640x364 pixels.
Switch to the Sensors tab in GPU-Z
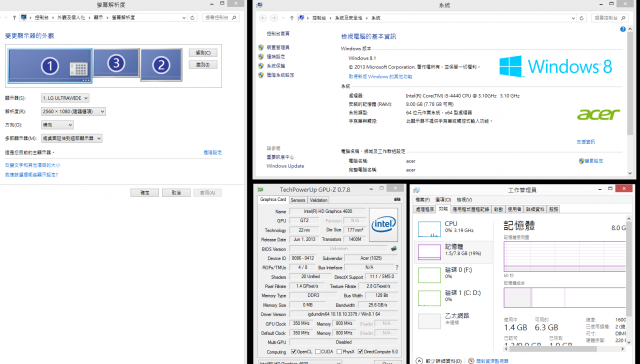(x=298, y=200)
